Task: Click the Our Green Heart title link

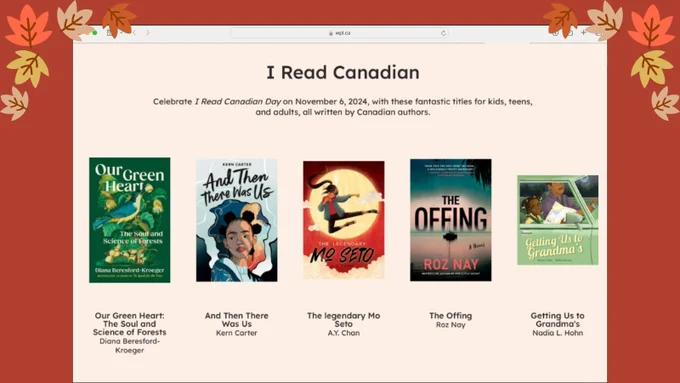Action: (x=130, y=324)
